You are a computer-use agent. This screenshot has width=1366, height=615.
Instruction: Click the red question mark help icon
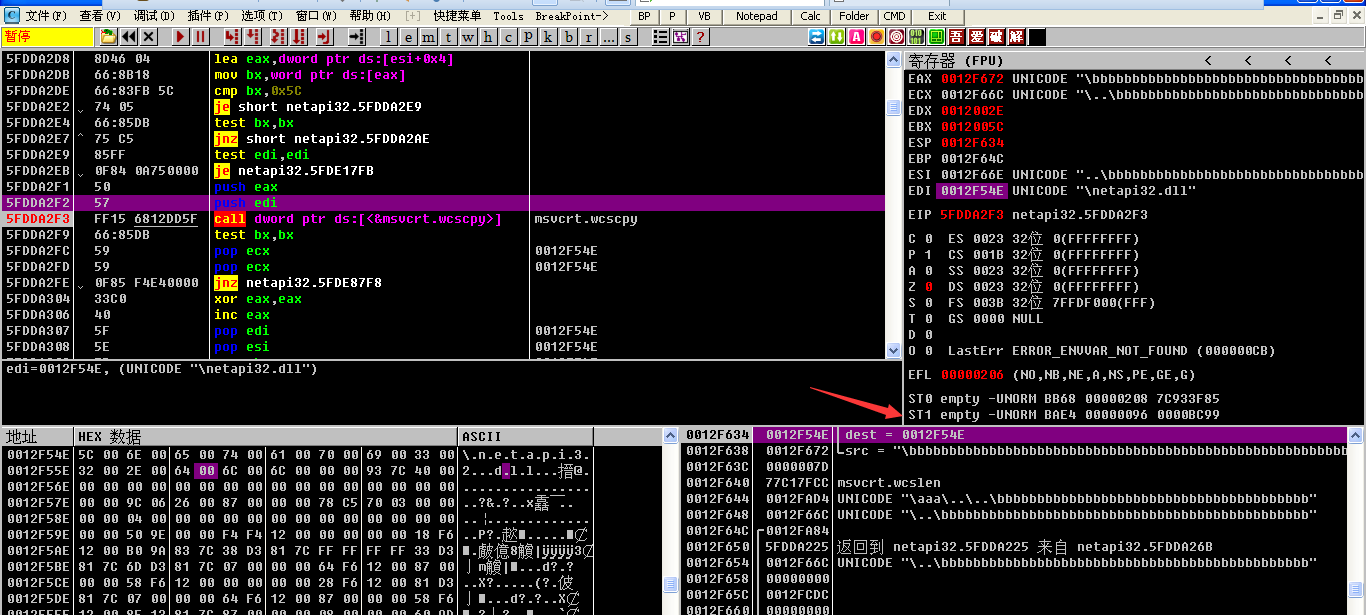pyautogui.click(x=701, y=37)
